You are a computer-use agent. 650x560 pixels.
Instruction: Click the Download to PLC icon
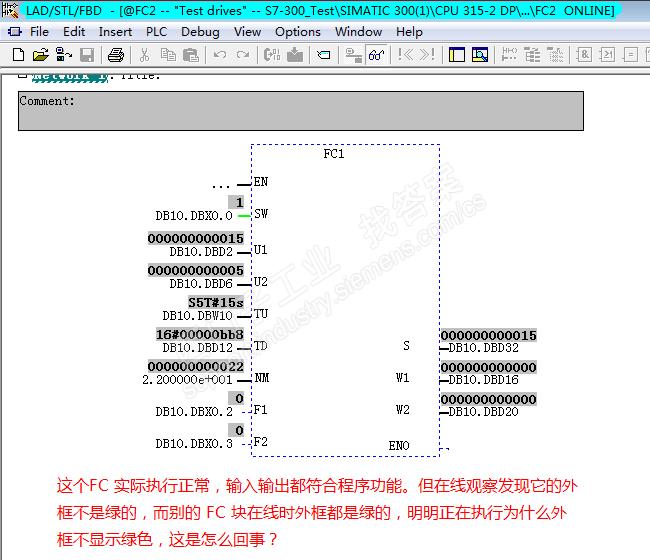tap(295, 55)
